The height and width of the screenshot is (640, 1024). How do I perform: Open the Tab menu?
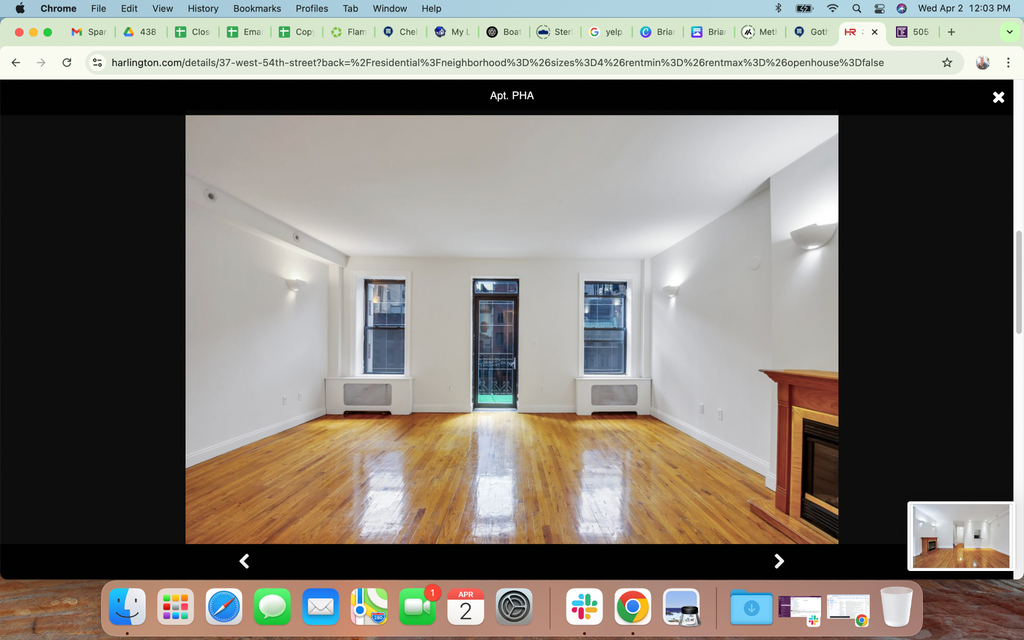350,8
